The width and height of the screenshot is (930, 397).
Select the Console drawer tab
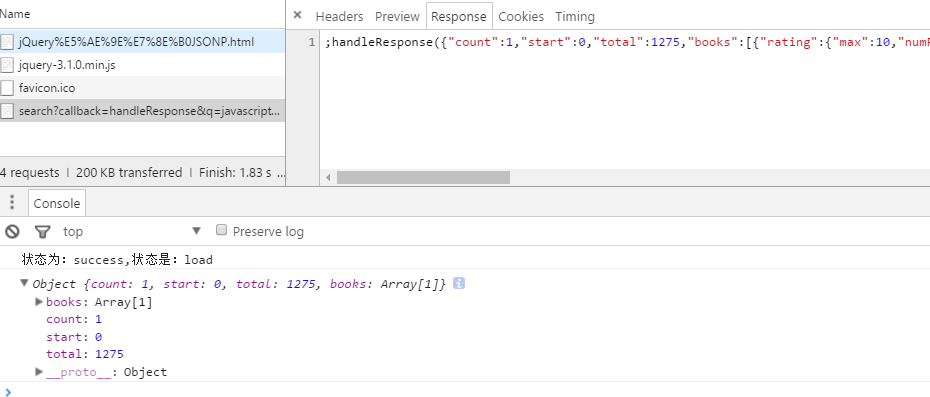(x=57, y=203)
